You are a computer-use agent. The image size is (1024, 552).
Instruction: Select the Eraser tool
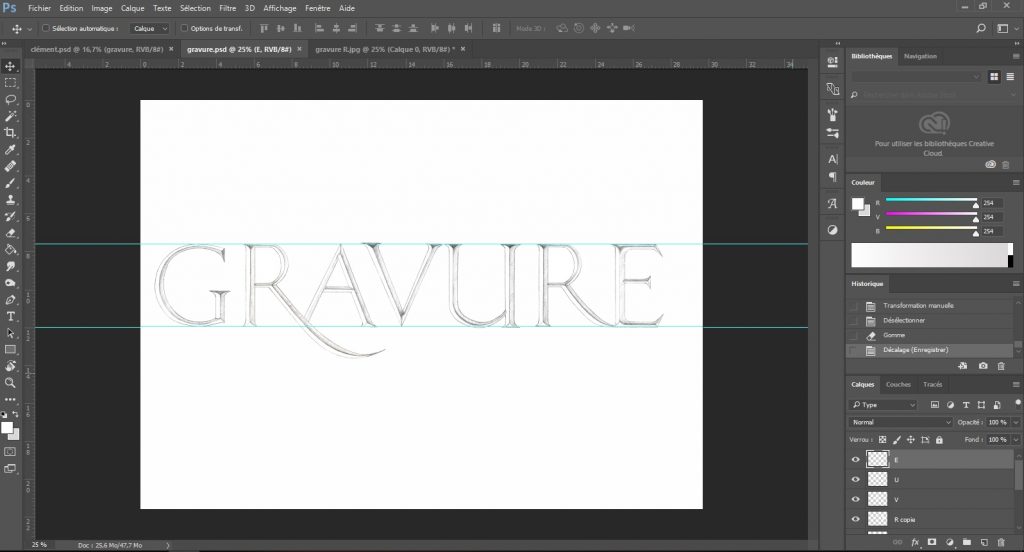coord(10,233)
